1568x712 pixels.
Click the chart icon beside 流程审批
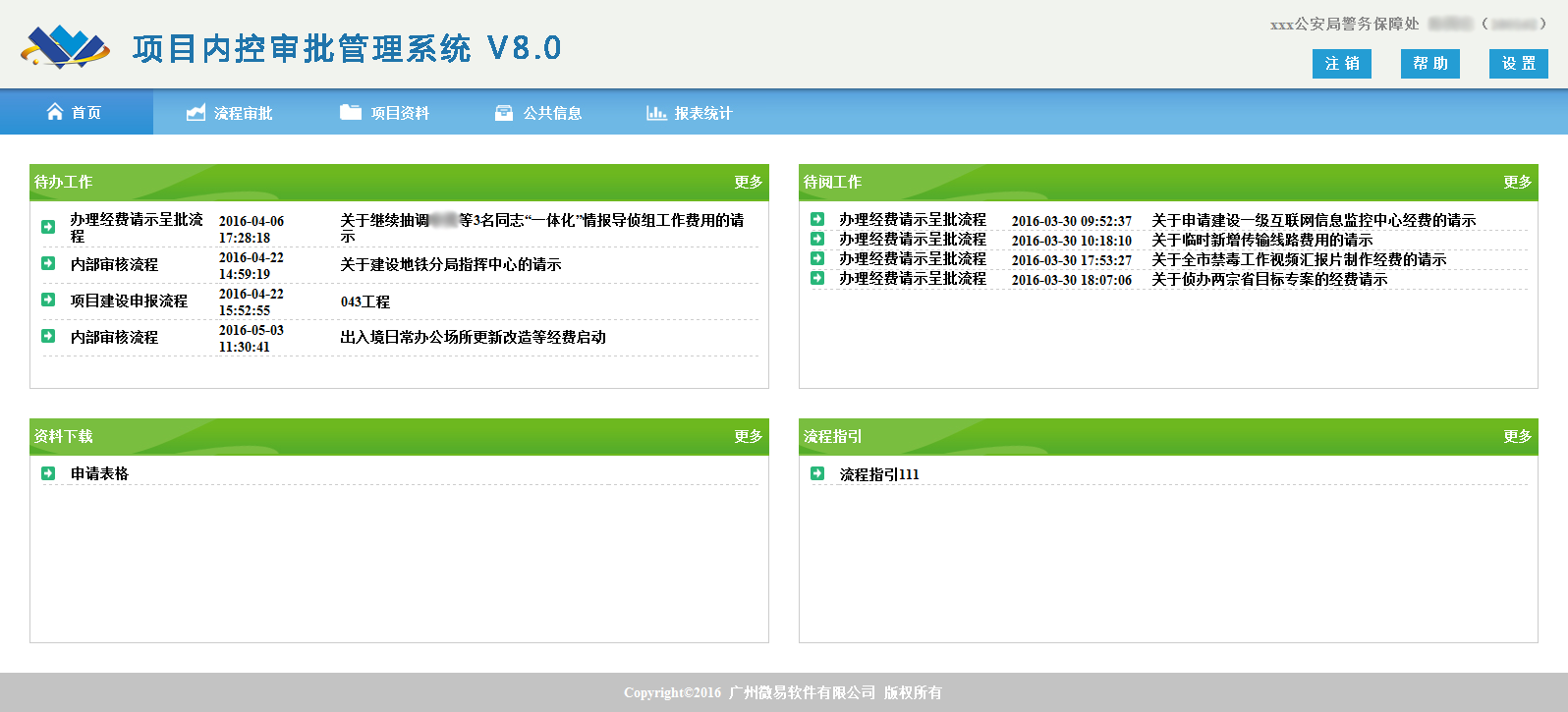point(196,113)
